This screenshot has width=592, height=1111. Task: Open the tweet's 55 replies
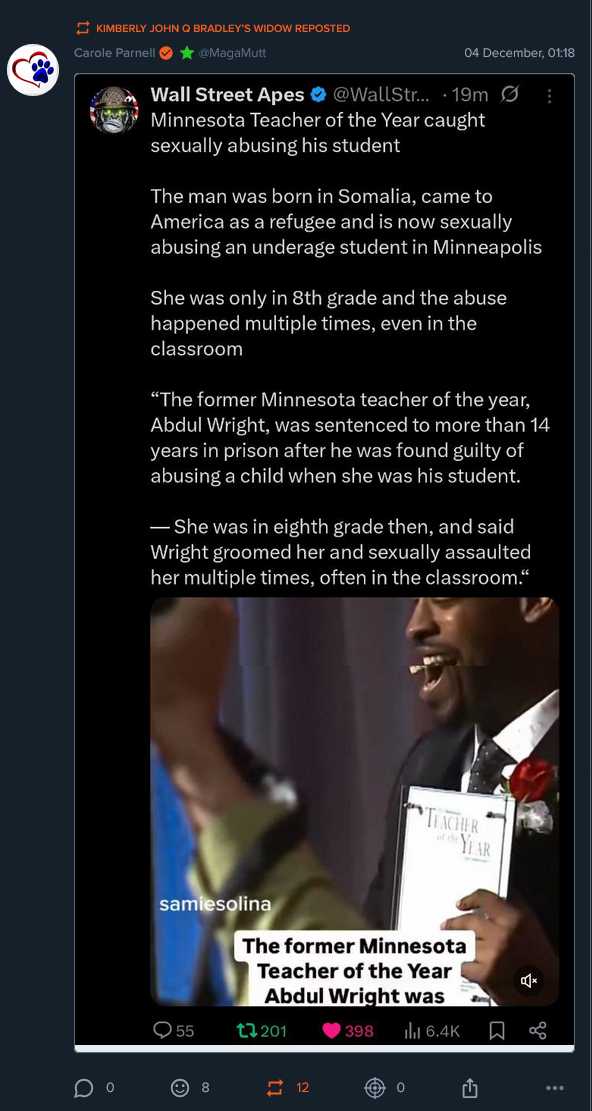point(173,1030)
